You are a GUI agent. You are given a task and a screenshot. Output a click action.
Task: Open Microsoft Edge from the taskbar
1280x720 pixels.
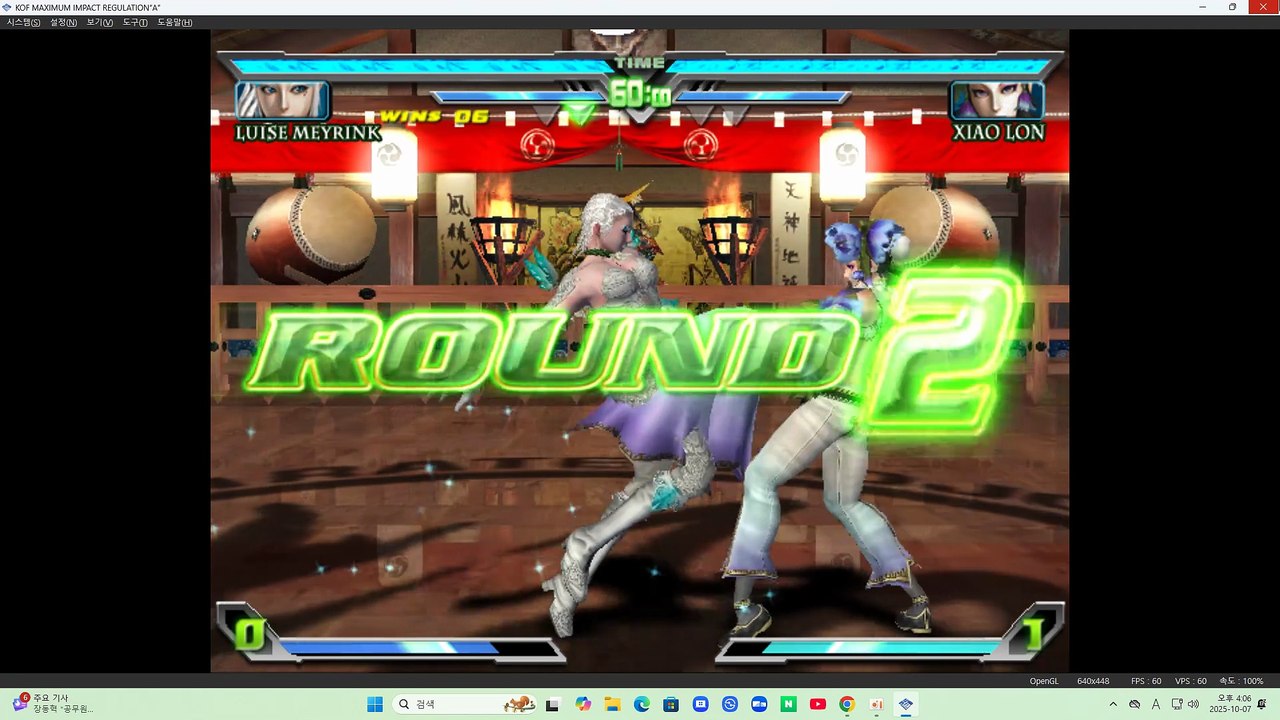[x=641, y=704]
